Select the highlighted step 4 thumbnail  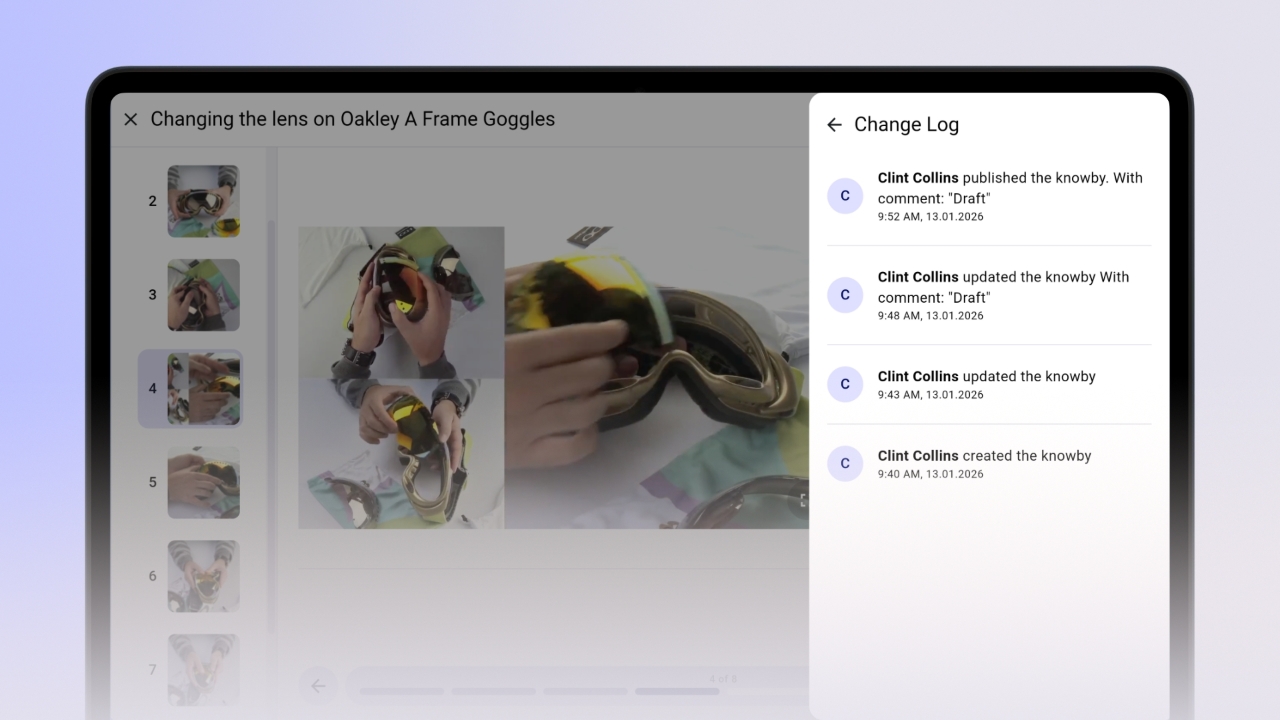(203, 388)
